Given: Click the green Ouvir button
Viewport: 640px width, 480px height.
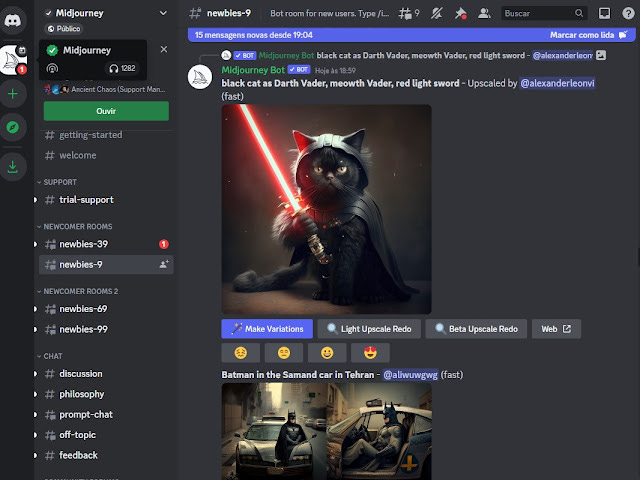Looking at the screenshot, I should pos(106,111).
